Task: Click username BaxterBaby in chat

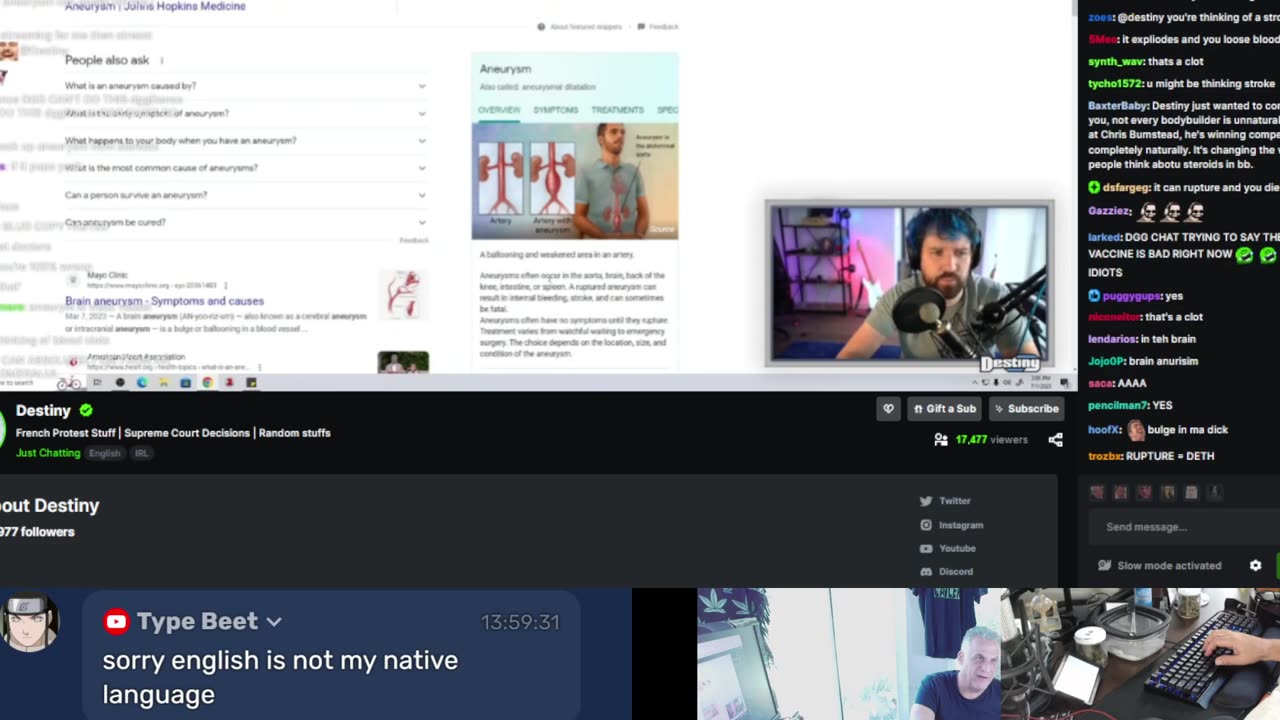Action: point(1117,106)
